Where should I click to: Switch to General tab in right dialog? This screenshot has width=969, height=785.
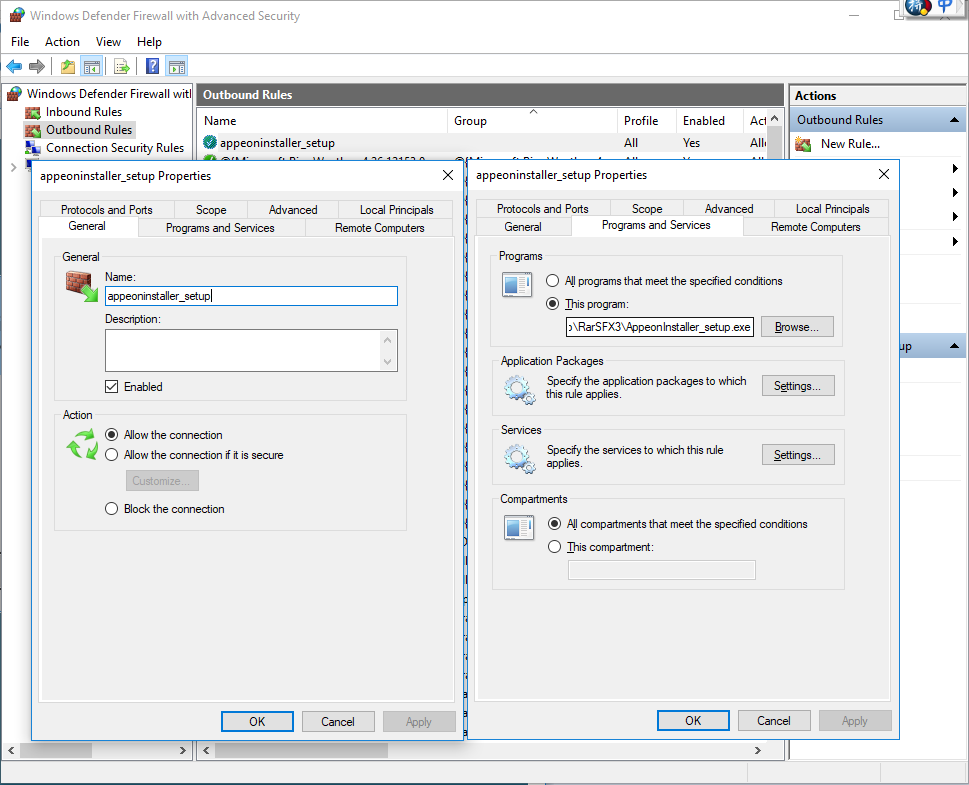523,227
